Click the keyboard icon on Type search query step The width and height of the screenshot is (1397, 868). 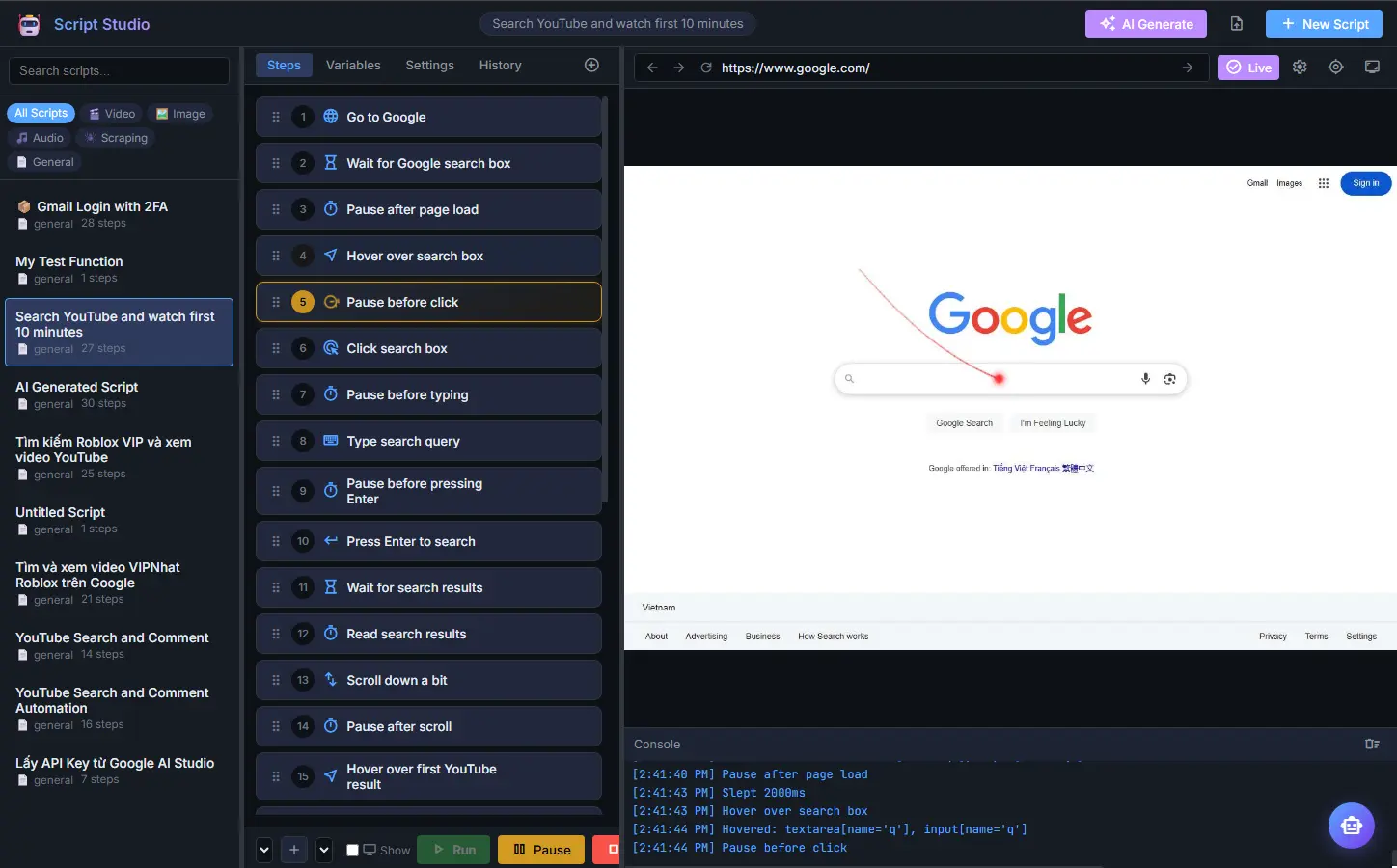(x=330, y=441)
